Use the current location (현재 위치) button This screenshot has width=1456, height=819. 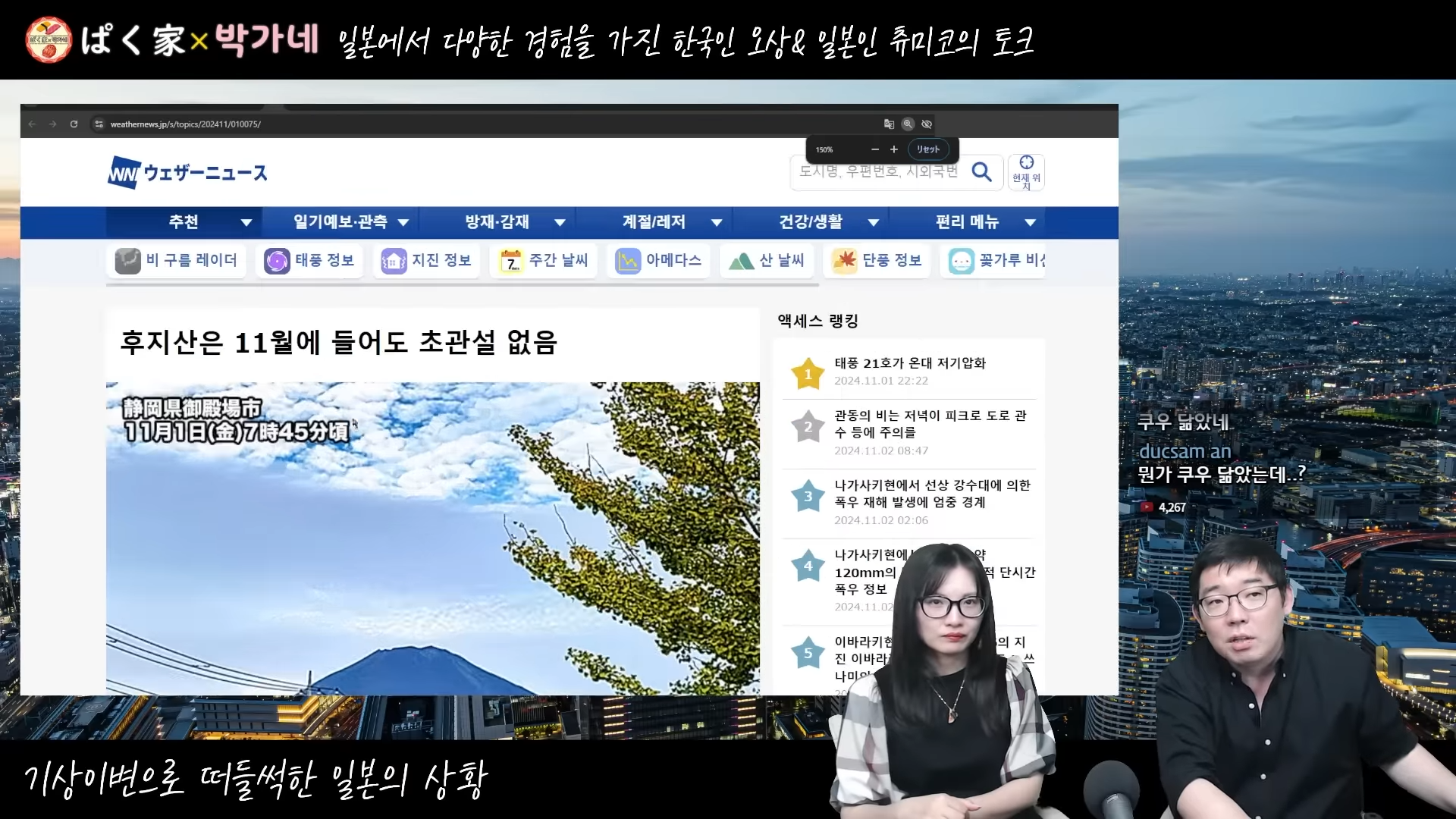[1026, 172]
